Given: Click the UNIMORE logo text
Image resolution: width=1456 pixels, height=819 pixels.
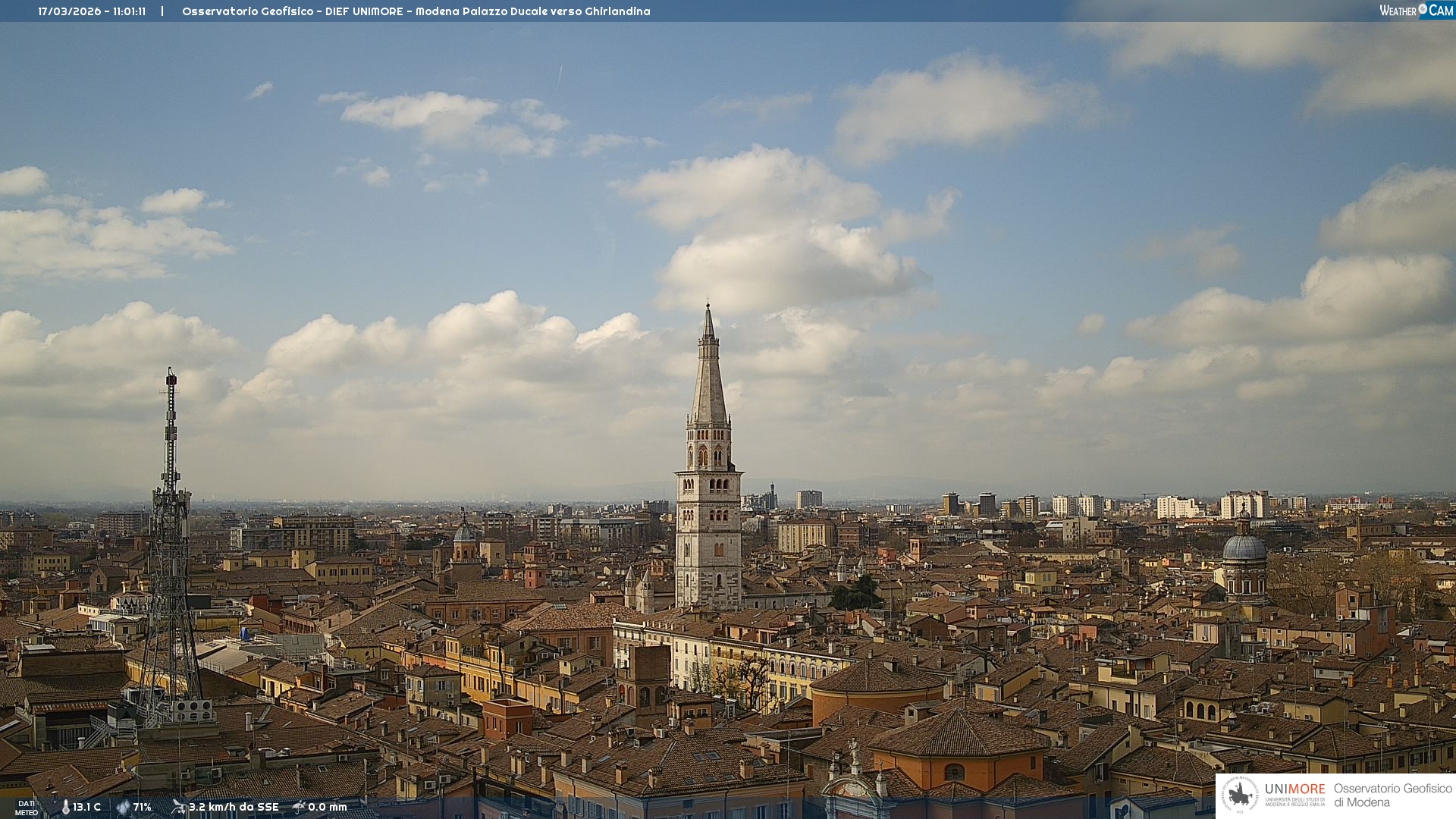Looking at the screenshot, I should coord(1294,789).
